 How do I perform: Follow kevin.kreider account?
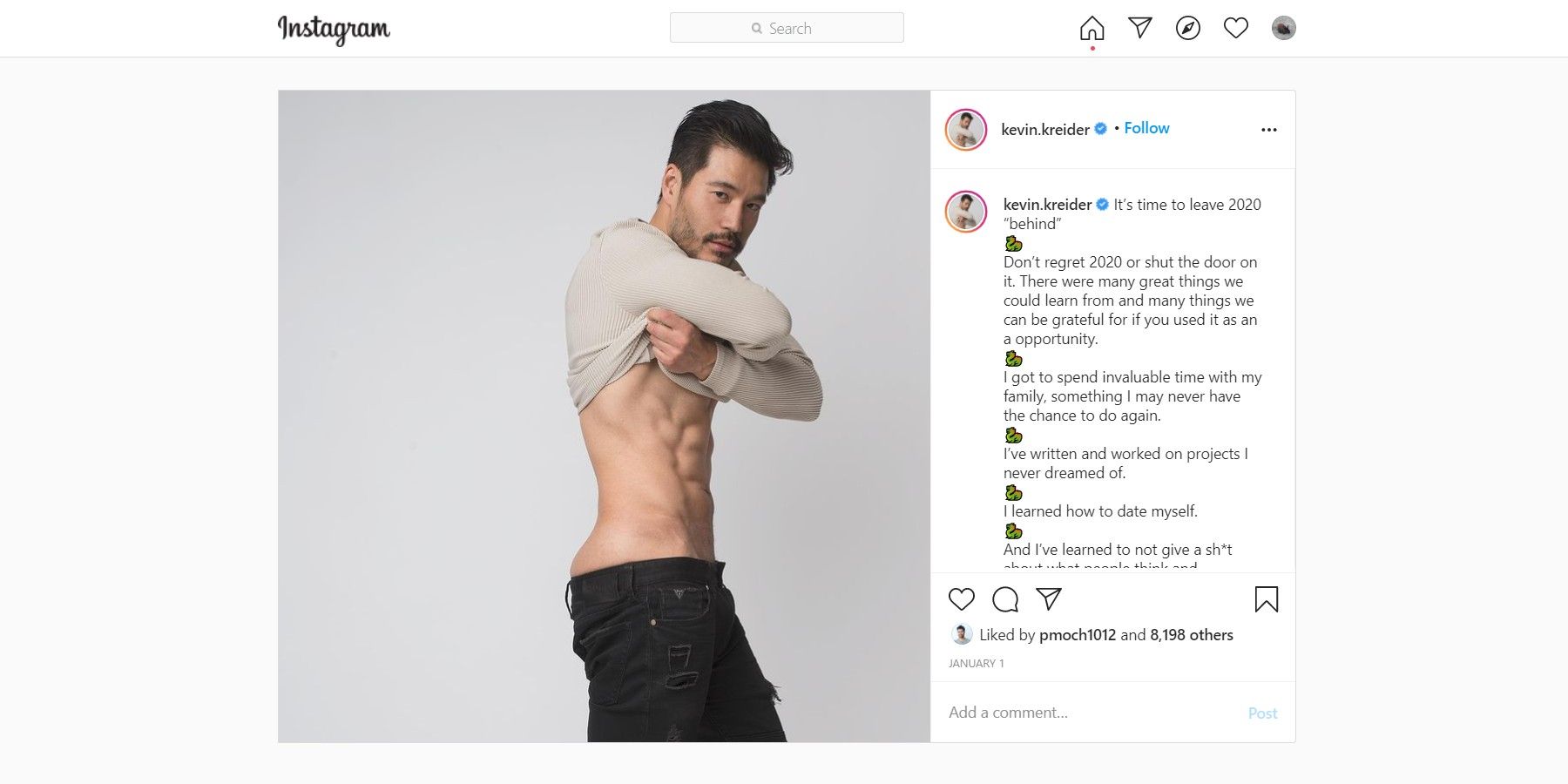click(1146, 128)
